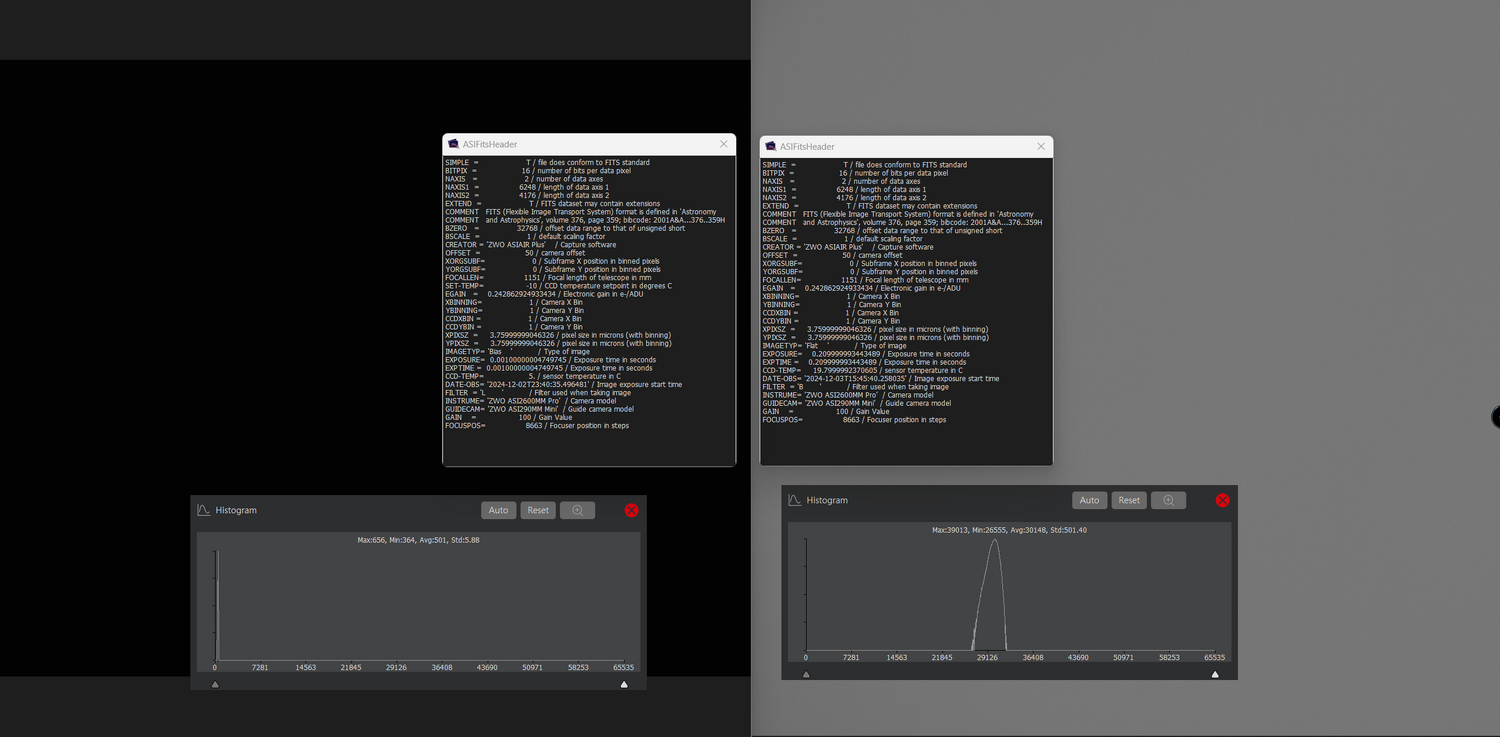The image size is (1500, 737).
Task: Click Reset on the histogram showing Max:656
Action: (x=538, y=510)
